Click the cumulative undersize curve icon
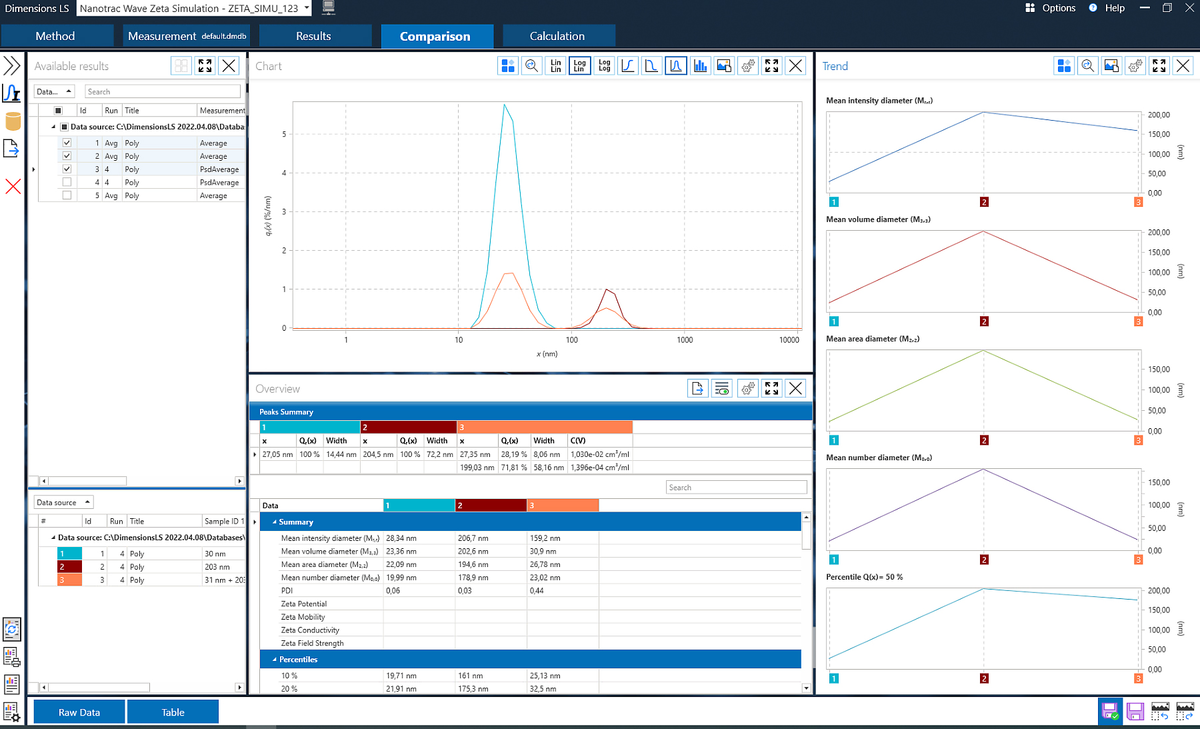Image resolution: width=1200 pixels, height=729 pixels. pyautogui.click(x=628, y=66)
